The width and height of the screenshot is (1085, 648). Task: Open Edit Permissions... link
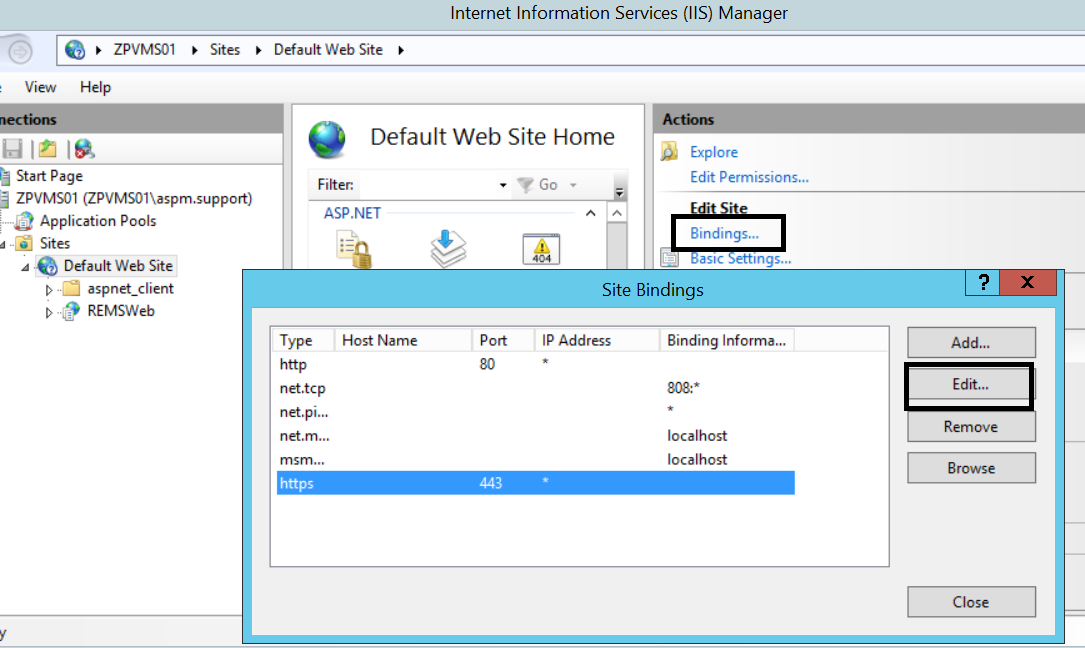(x=749, y=177)
